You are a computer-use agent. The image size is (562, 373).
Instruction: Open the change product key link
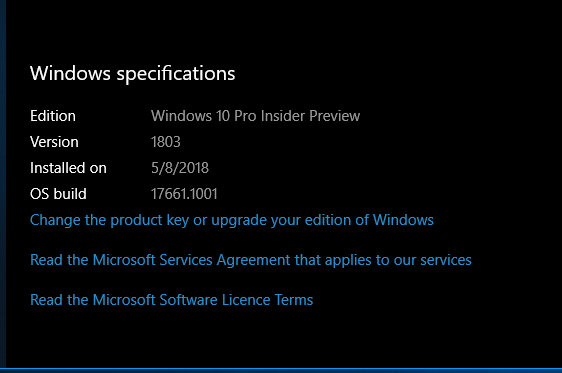pyautogui.click(x=232, y=220)
